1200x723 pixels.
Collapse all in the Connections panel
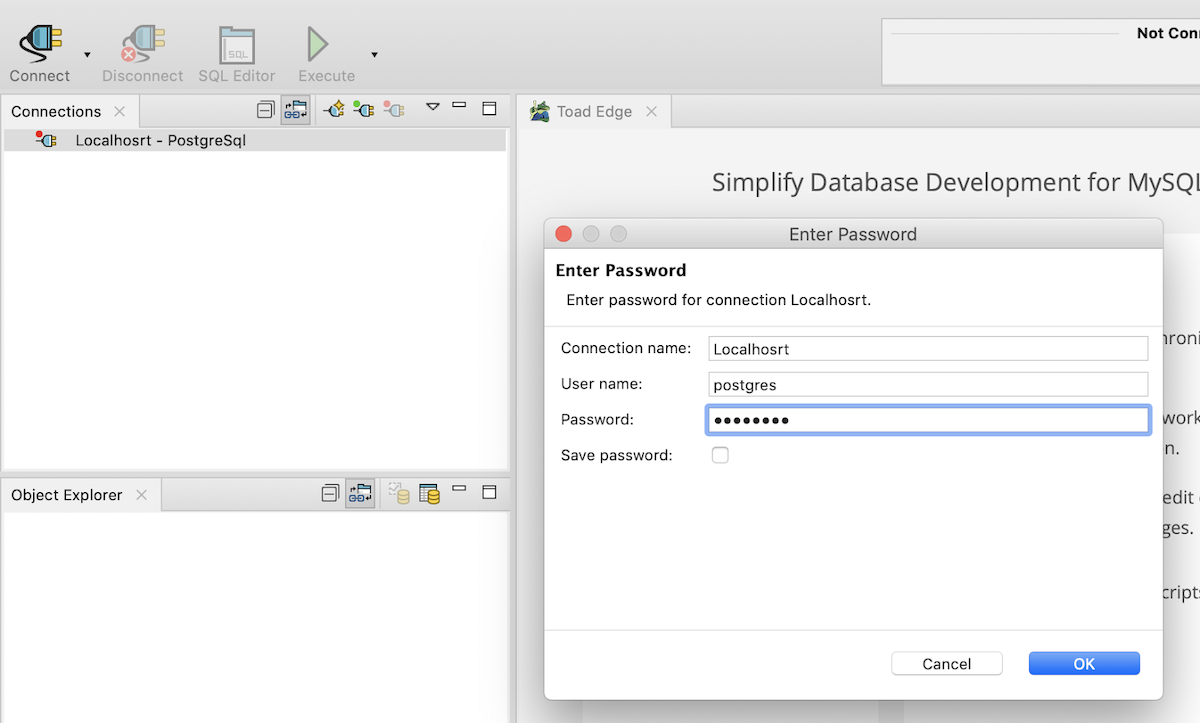(x=265, y=109)
